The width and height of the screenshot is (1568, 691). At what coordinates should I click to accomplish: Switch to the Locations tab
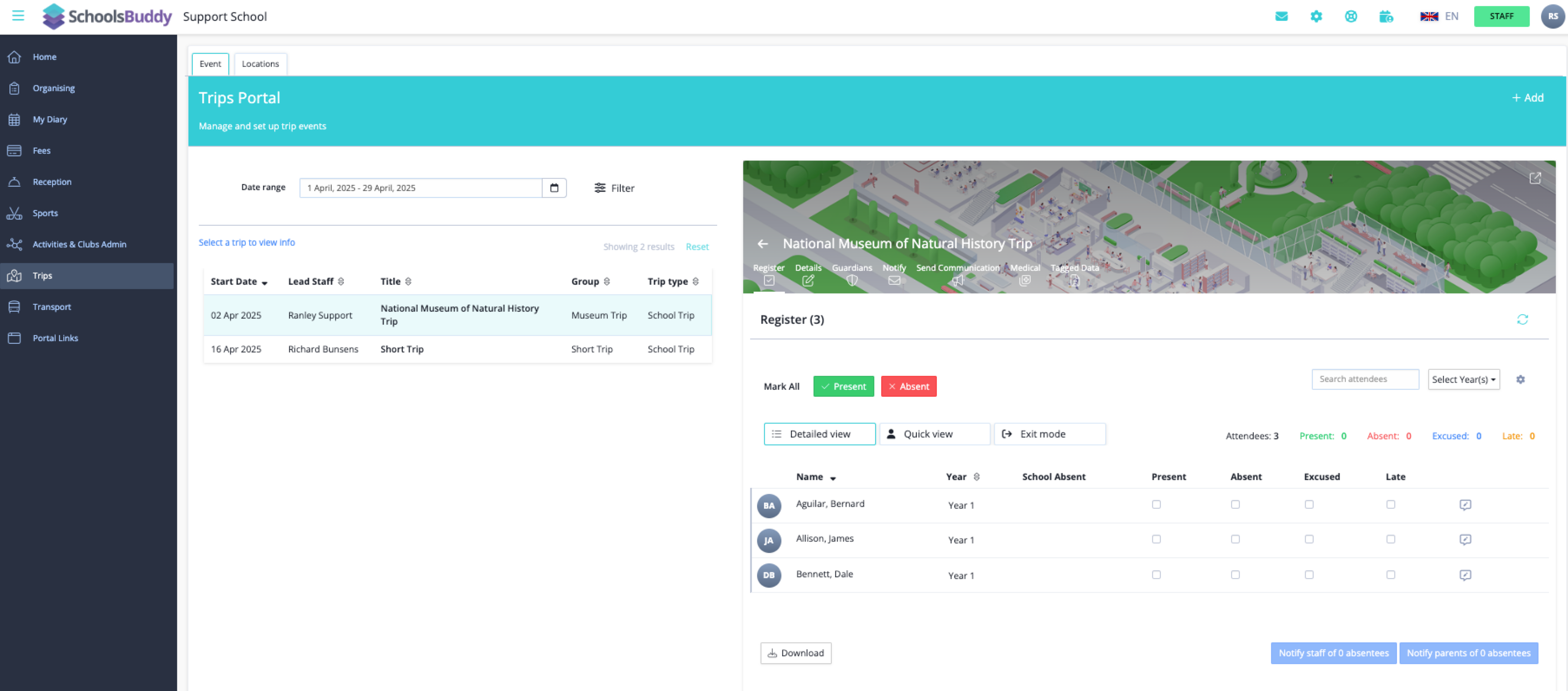260,64
